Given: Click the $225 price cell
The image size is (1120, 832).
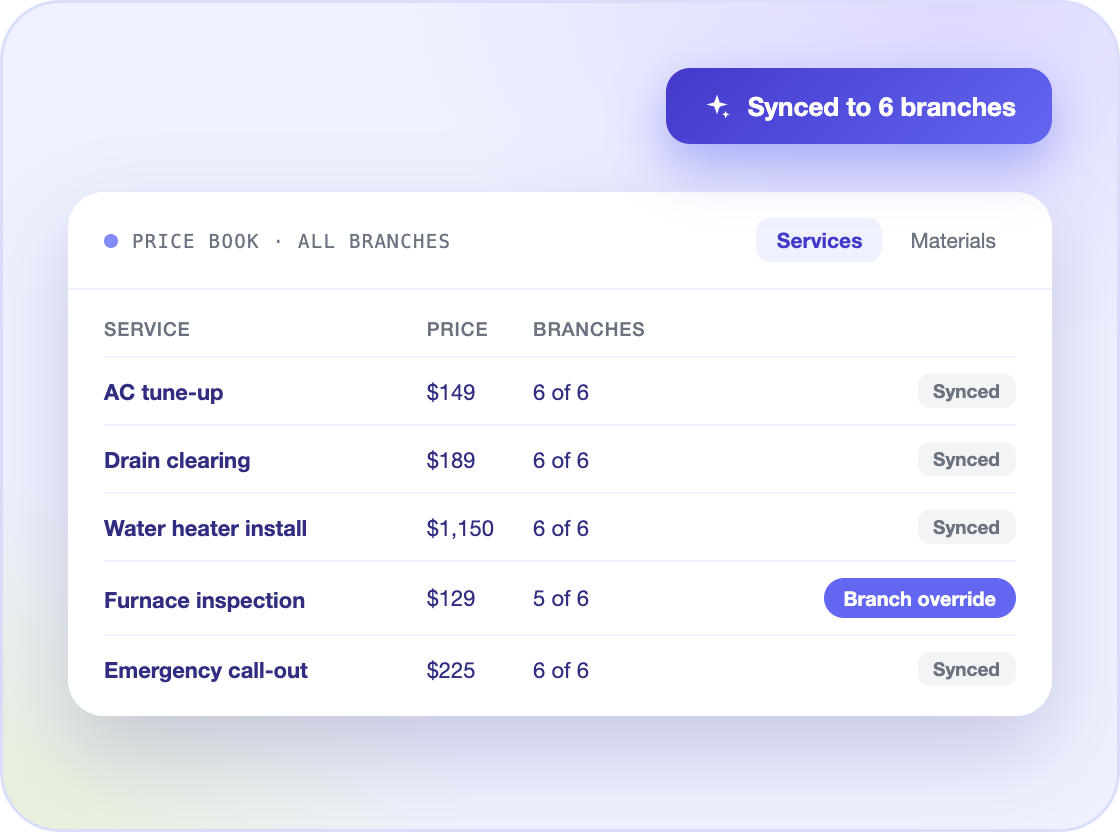Looking at the screenshot, I should (451, 670).
